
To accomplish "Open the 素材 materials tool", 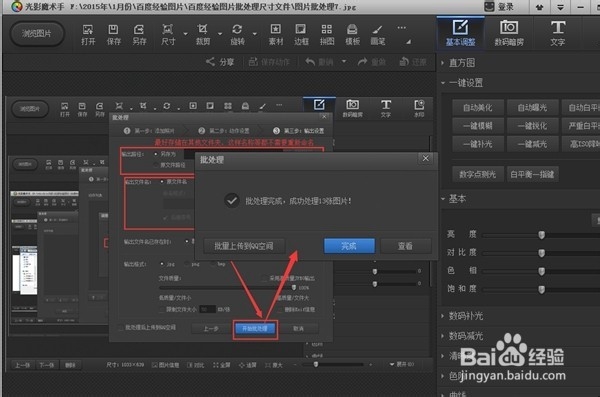I will (276, 34).
